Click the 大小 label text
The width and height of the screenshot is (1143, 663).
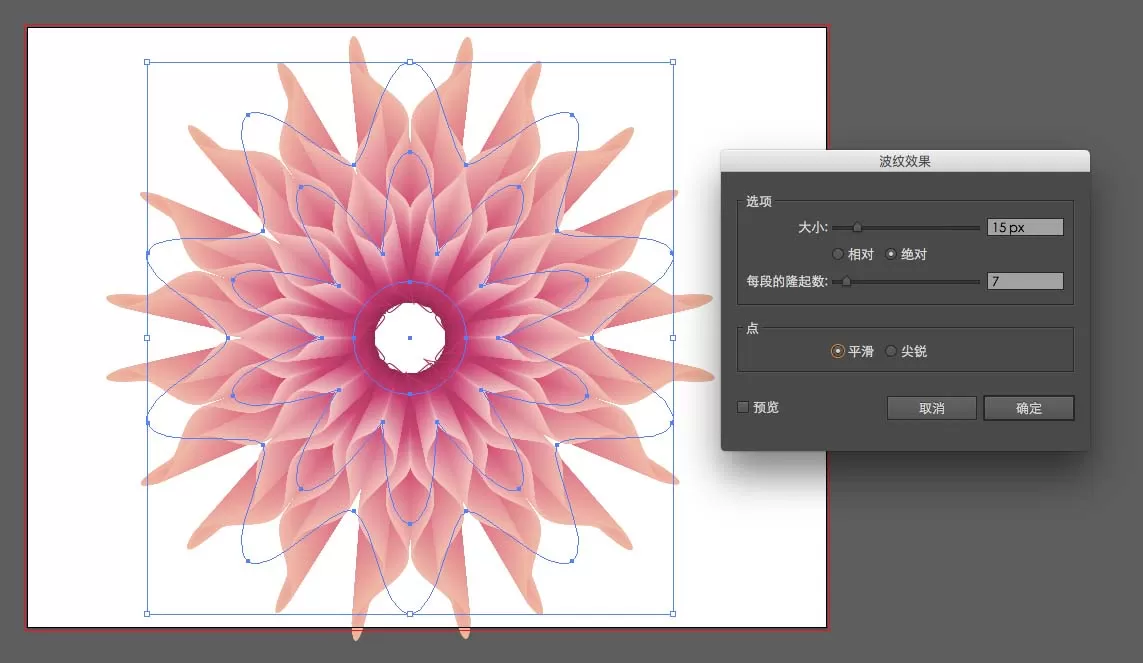813,227
